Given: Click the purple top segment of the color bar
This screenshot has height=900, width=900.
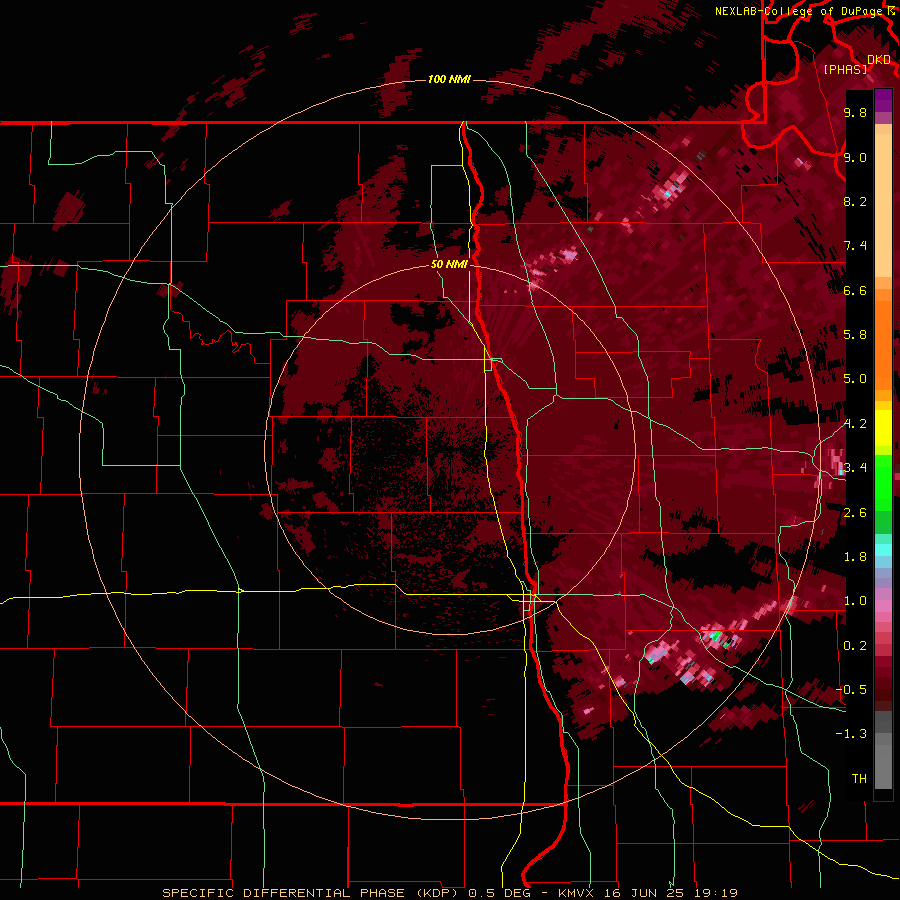Looking at the screenshot, I should 883,100.
